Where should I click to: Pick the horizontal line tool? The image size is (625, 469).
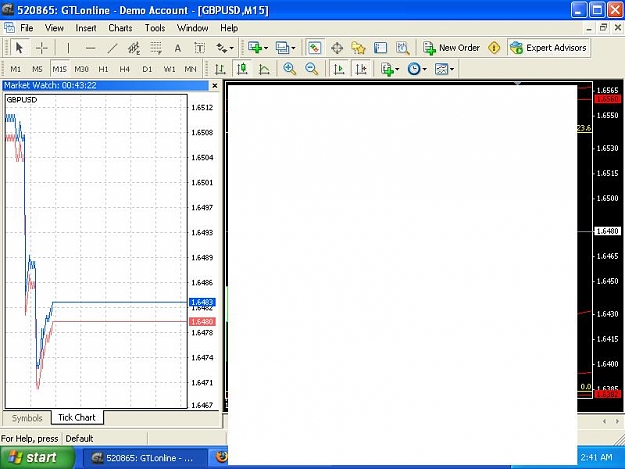90,48
